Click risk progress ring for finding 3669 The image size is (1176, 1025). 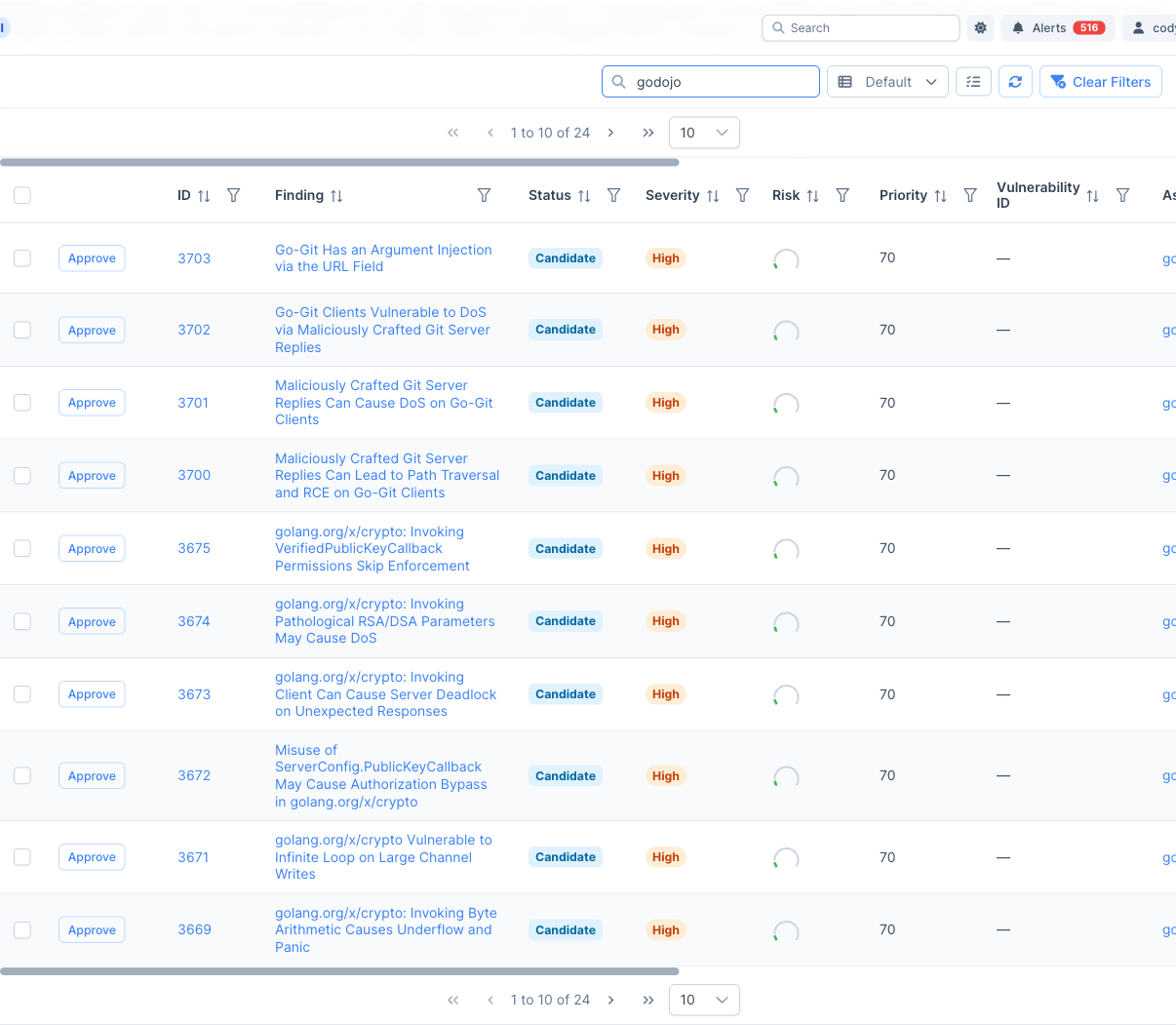(x=786, y=932)
